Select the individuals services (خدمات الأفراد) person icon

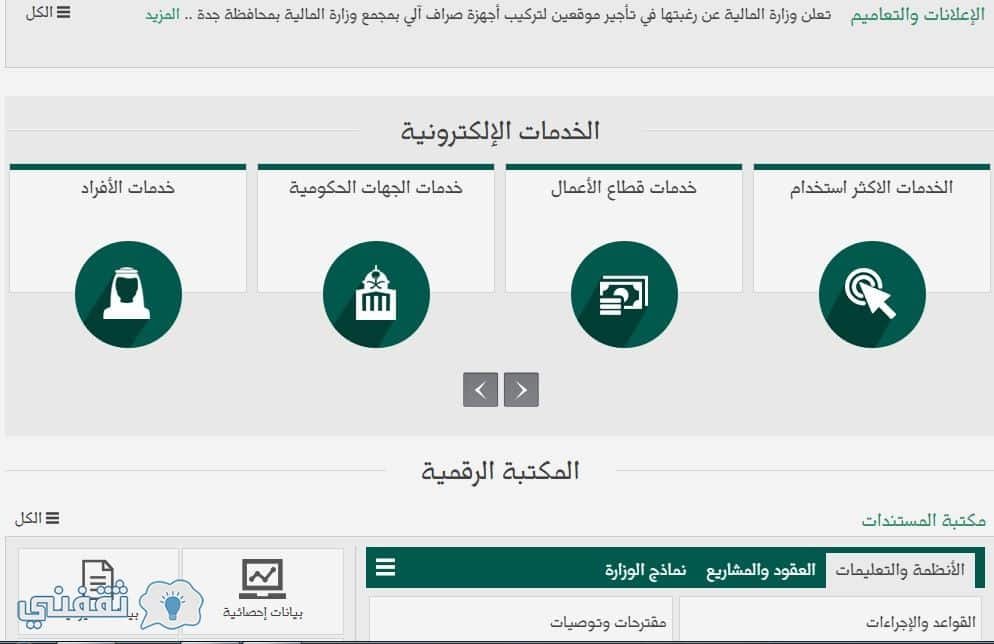[x=128, y=293]
